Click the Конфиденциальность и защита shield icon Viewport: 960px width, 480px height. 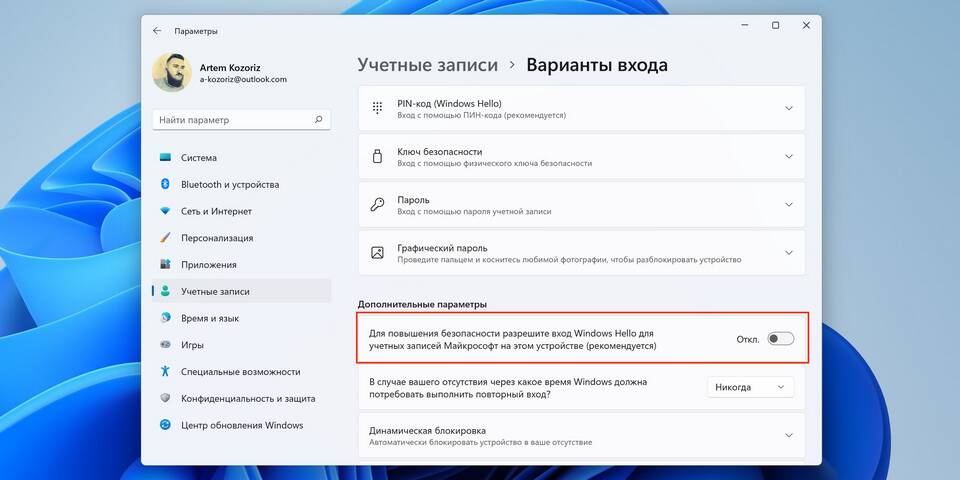[165, 399]
